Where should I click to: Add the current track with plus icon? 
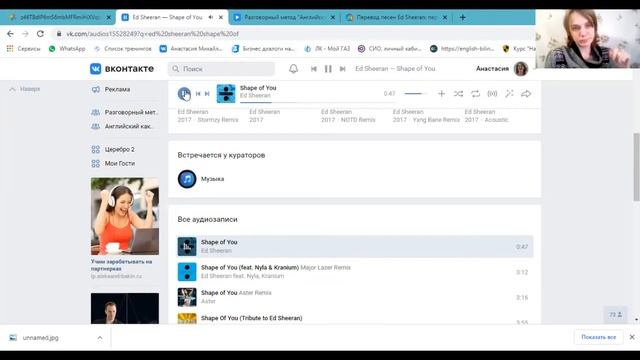coord(441,94)
